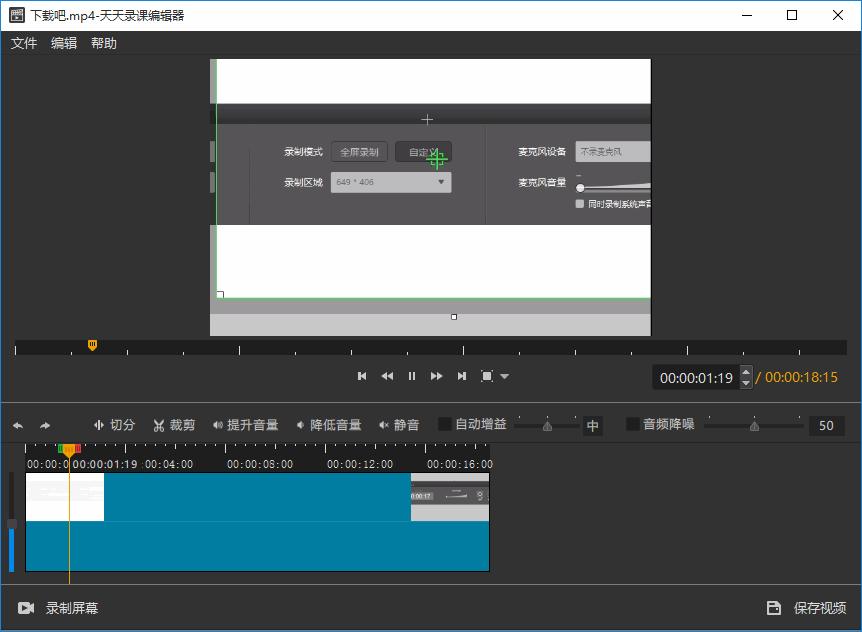This screenshot has height=632, width=862.
Task: Expand the fullscreen options dropdown arrow
Action: click(x=505, y=377)
